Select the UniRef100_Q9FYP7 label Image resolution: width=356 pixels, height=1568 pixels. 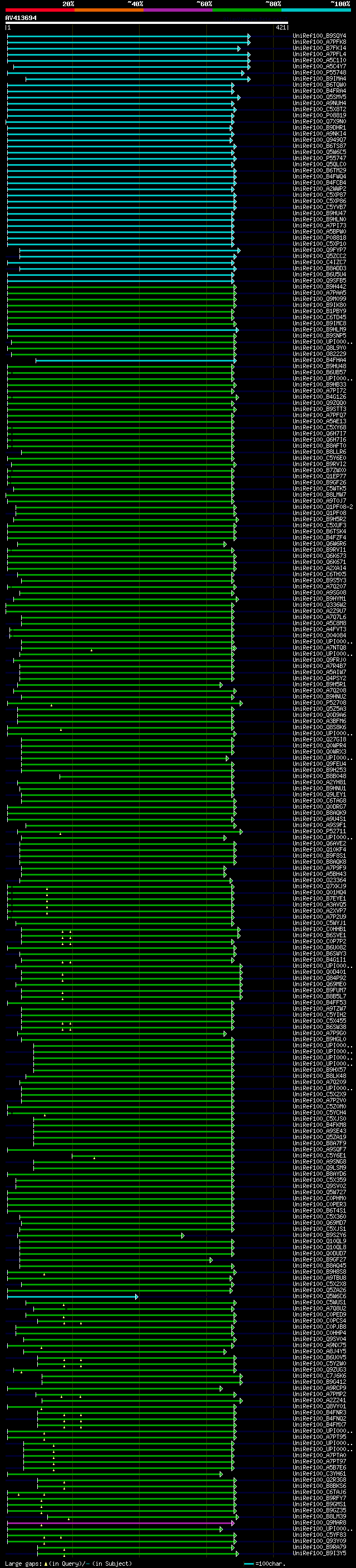tap(319, 250)
